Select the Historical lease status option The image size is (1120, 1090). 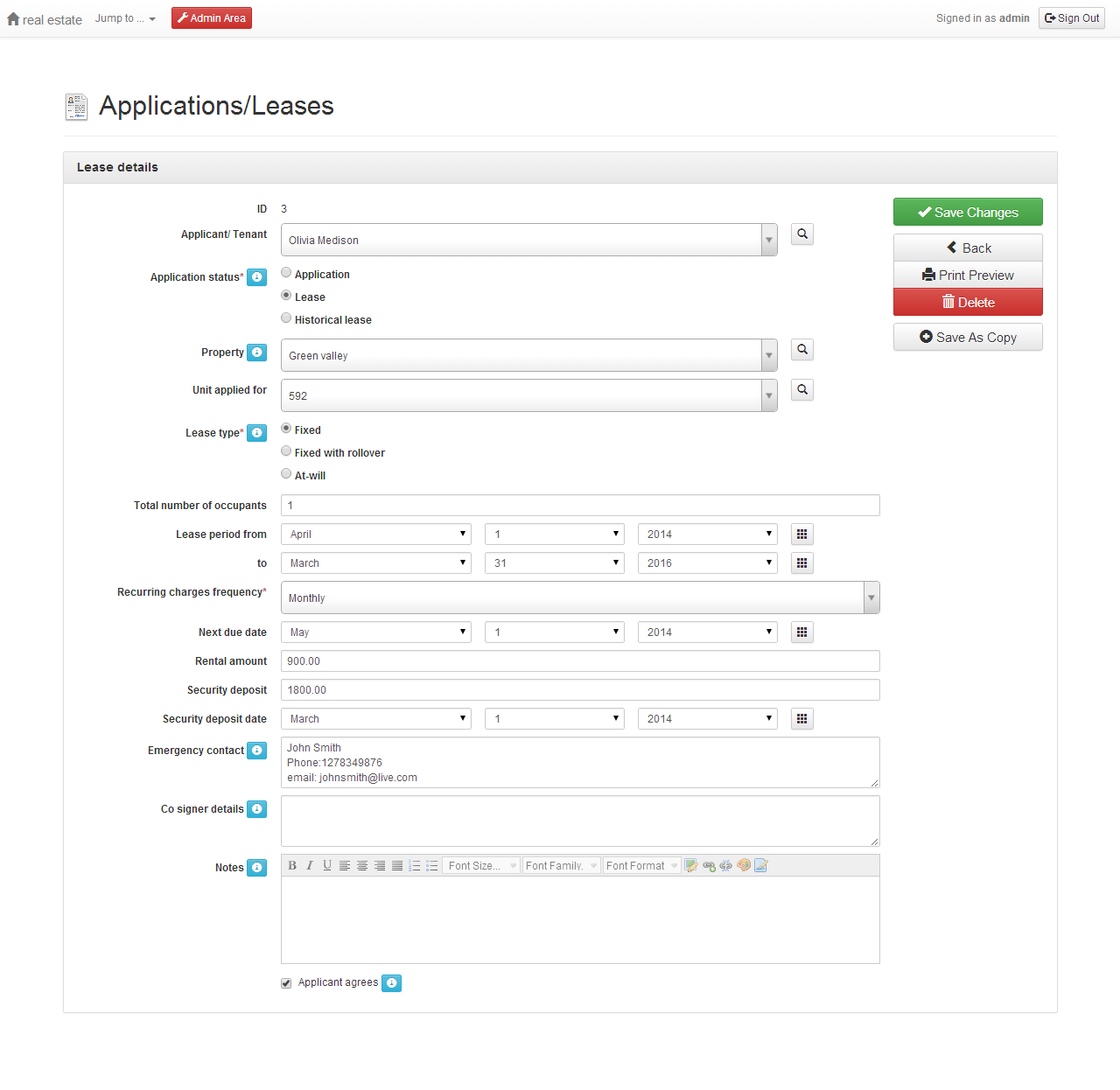286,318
